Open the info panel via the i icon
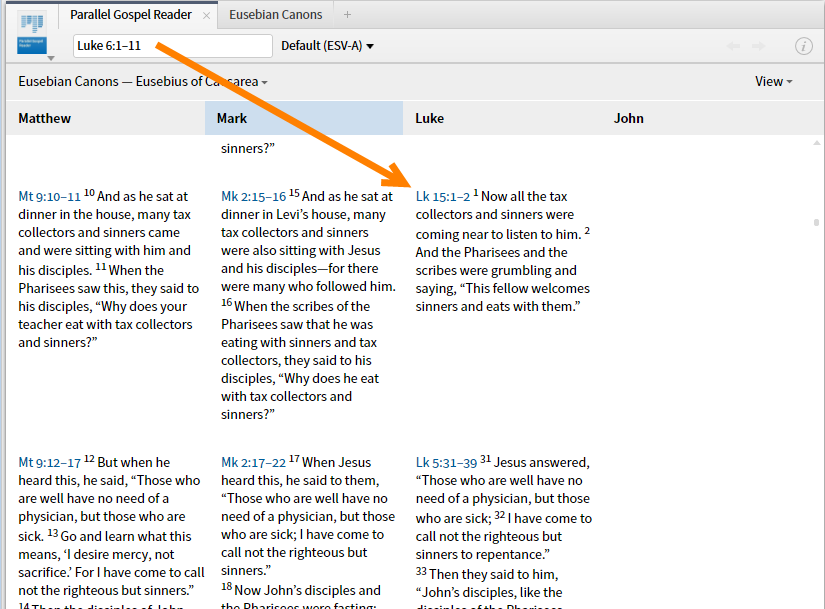825x609 pixels. pyautogui.click(x=806, y=45)
